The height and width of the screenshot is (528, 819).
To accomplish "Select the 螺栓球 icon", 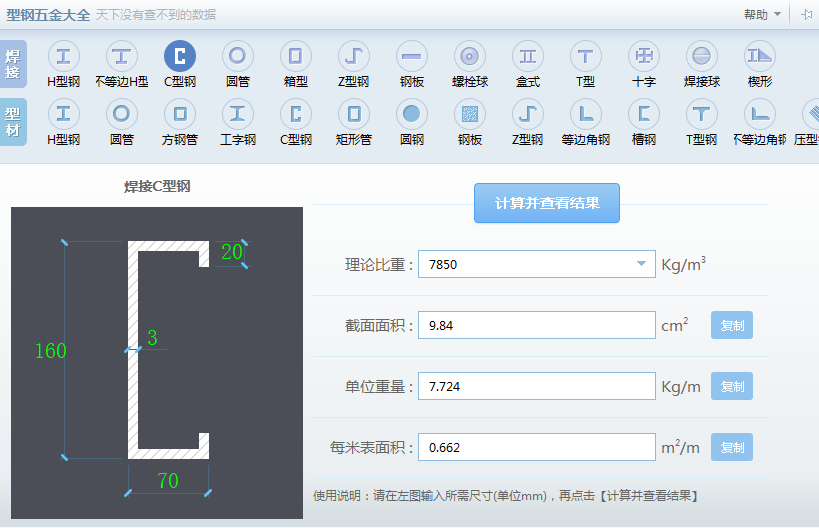I will tap(470, 56).
